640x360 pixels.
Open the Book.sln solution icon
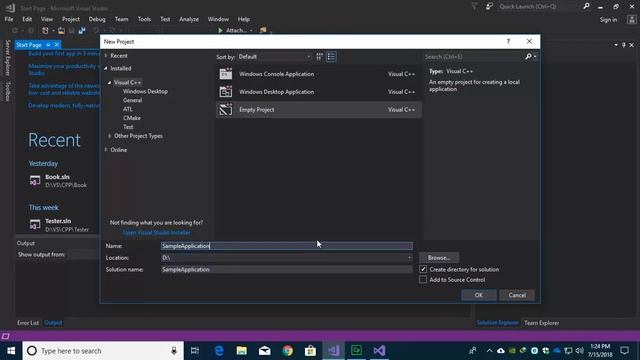[35, 180]
